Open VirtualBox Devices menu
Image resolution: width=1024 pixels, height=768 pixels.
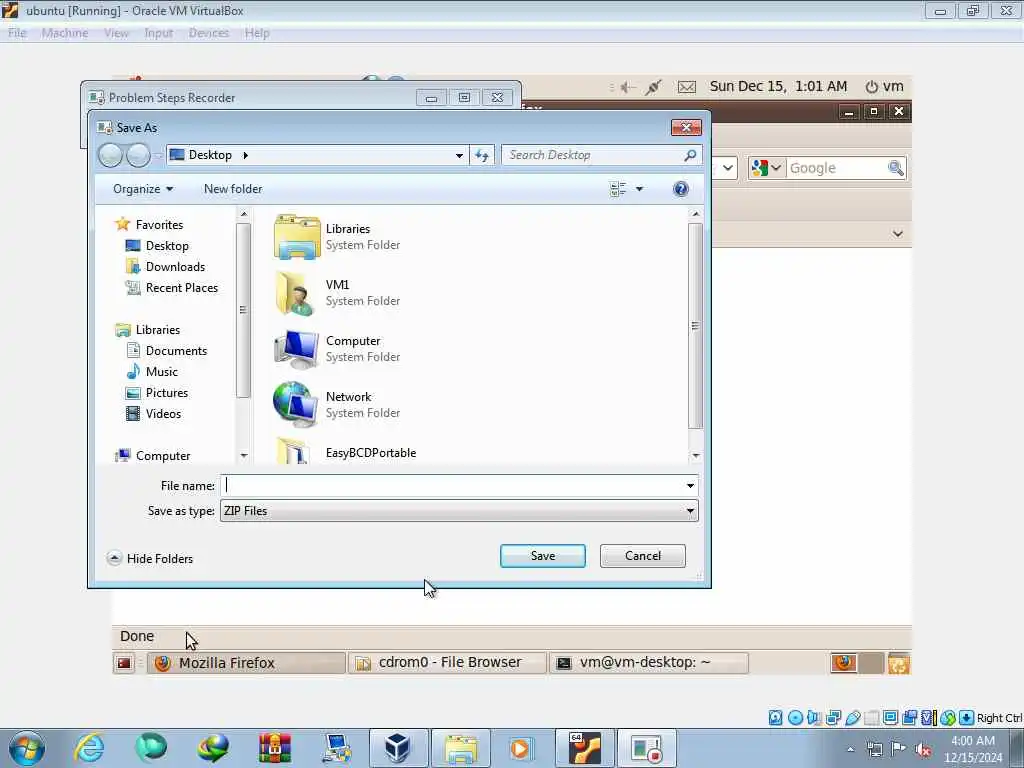[x=209, y=33]
